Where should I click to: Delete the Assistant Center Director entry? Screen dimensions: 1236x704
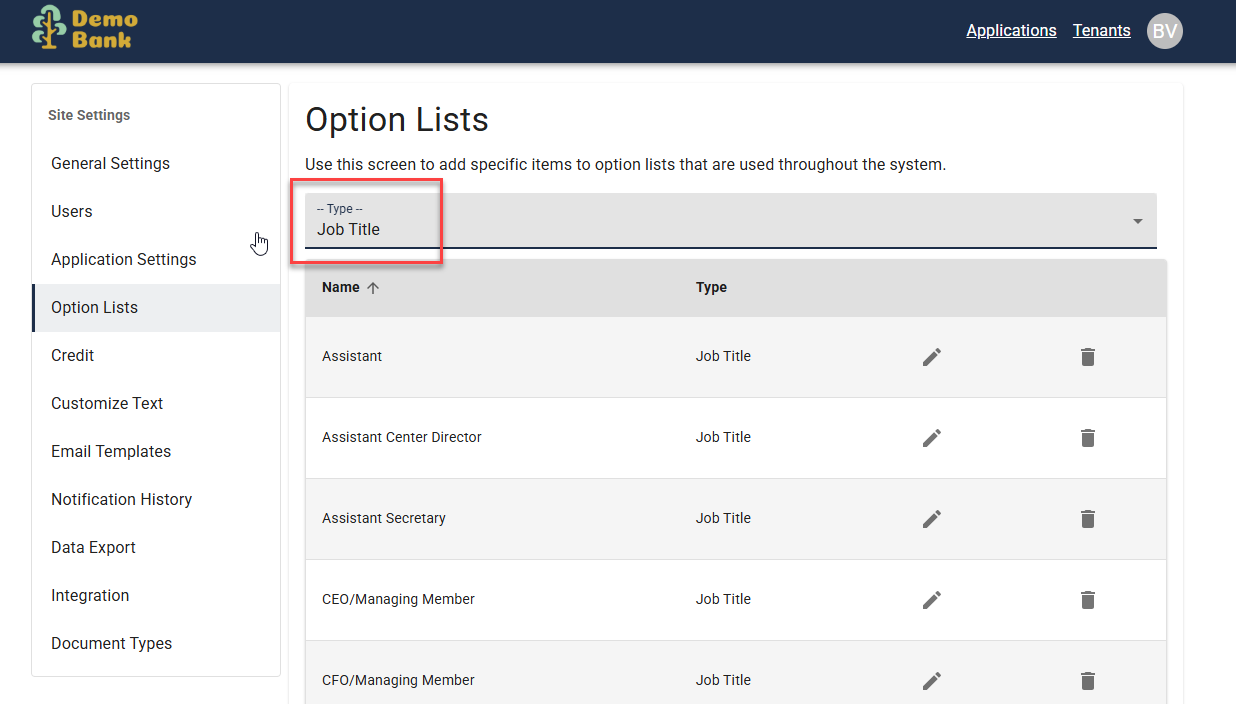pyautogui.click(x=1088, y=438)
